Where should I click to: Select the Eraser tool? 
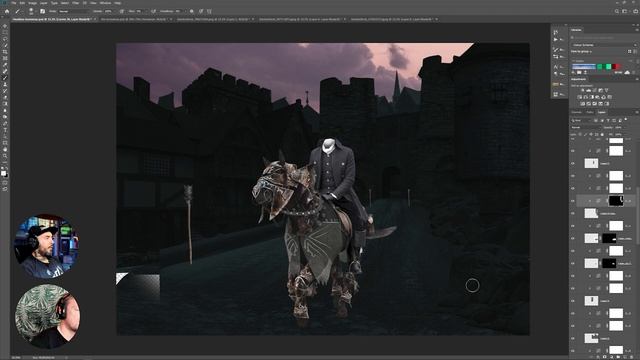pyautogui.click(x=5, y=98)
